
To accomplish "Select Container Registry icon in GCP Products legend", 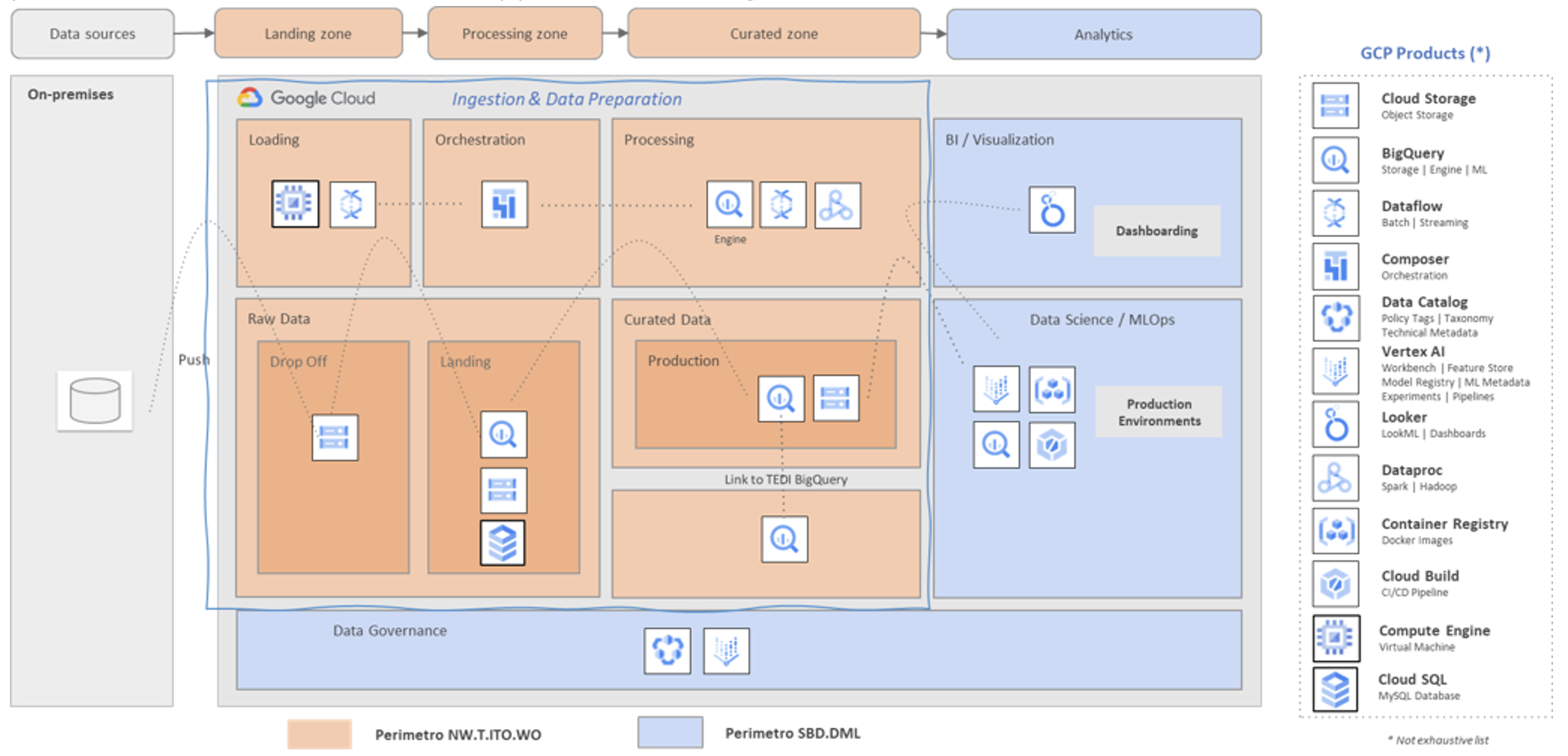I will (x=1335, y=531).
